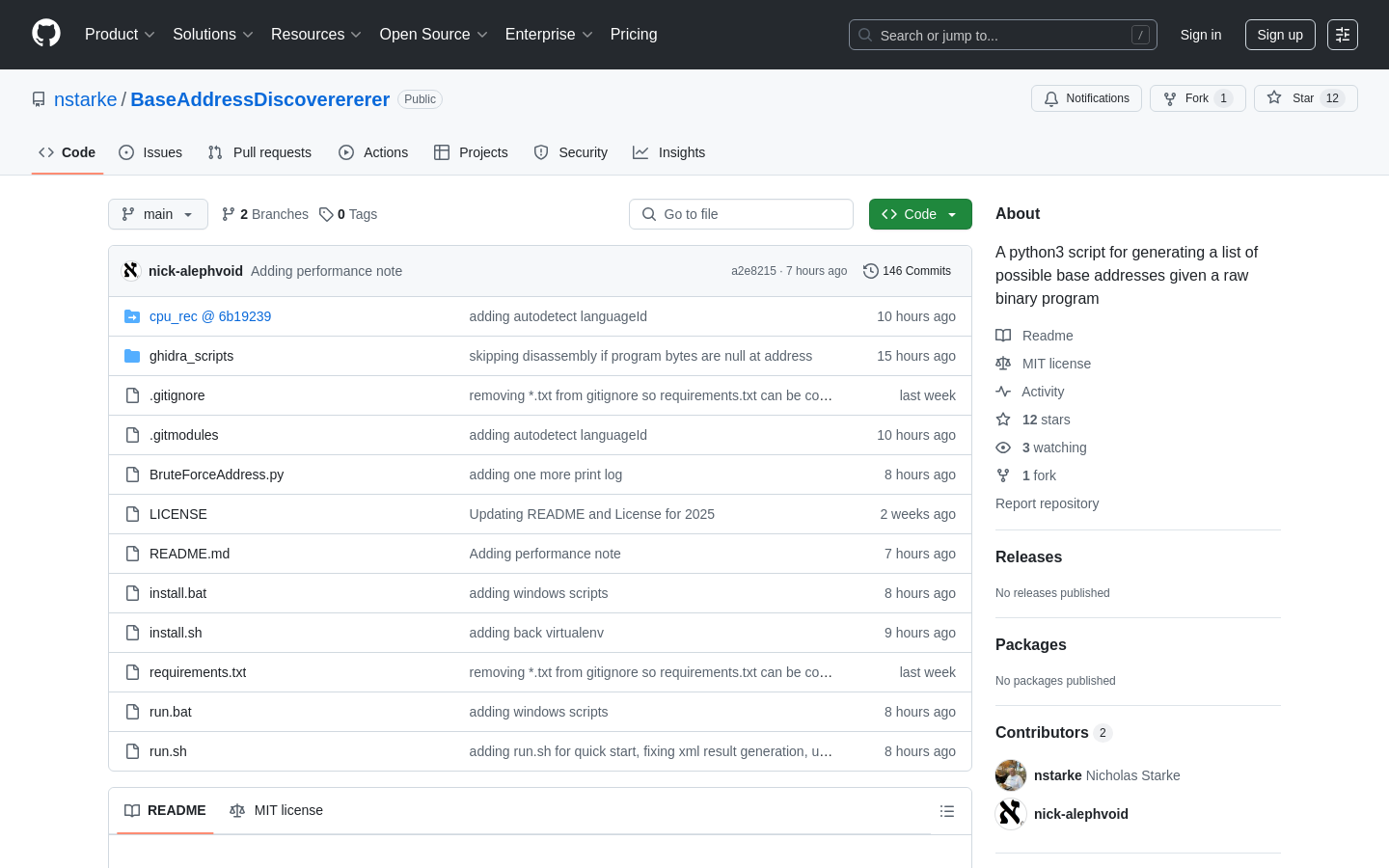Screen dimensions: 1389x868
Task: Click the file icon beside BruteForceAddress.py
Action: 132,475
